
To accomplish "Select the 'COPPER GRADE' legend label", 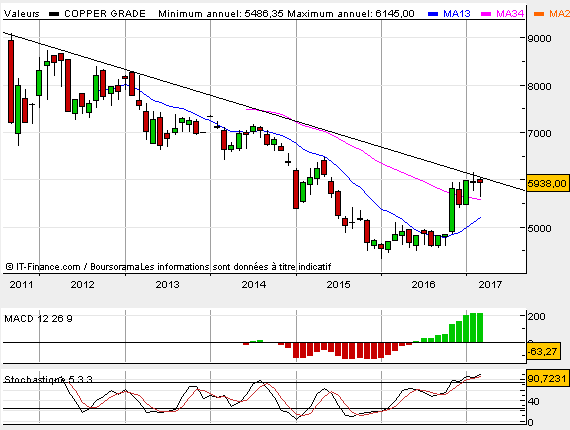I will (105, 14).
